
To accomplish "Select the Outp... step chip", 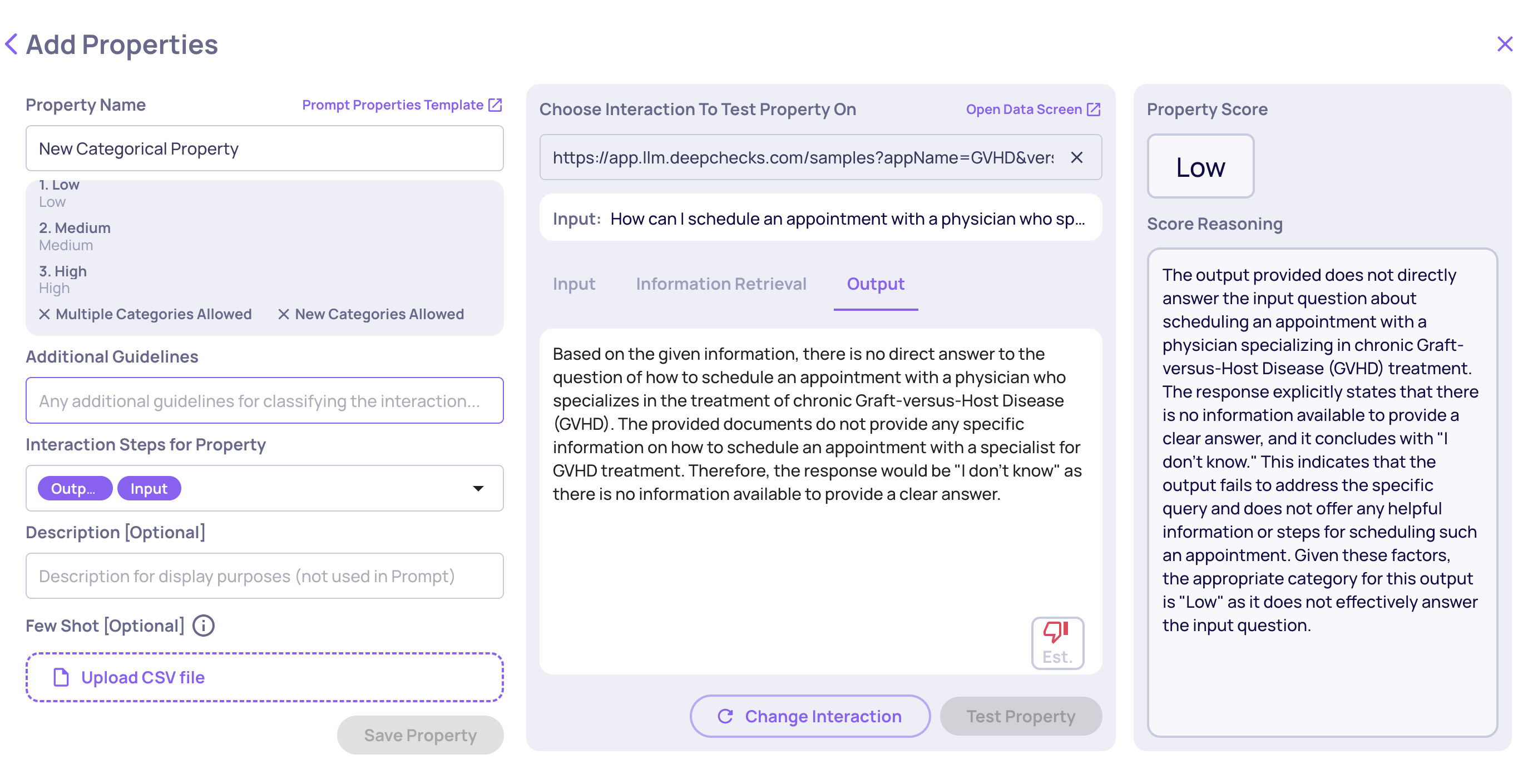I will coord(75,488).
